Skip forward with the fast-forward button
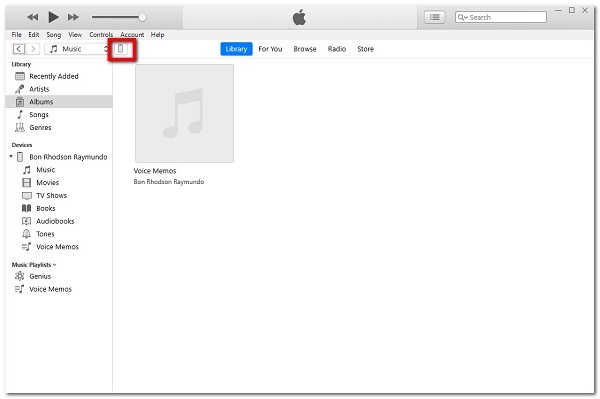 pyautogui.click(x=73, y=17)
